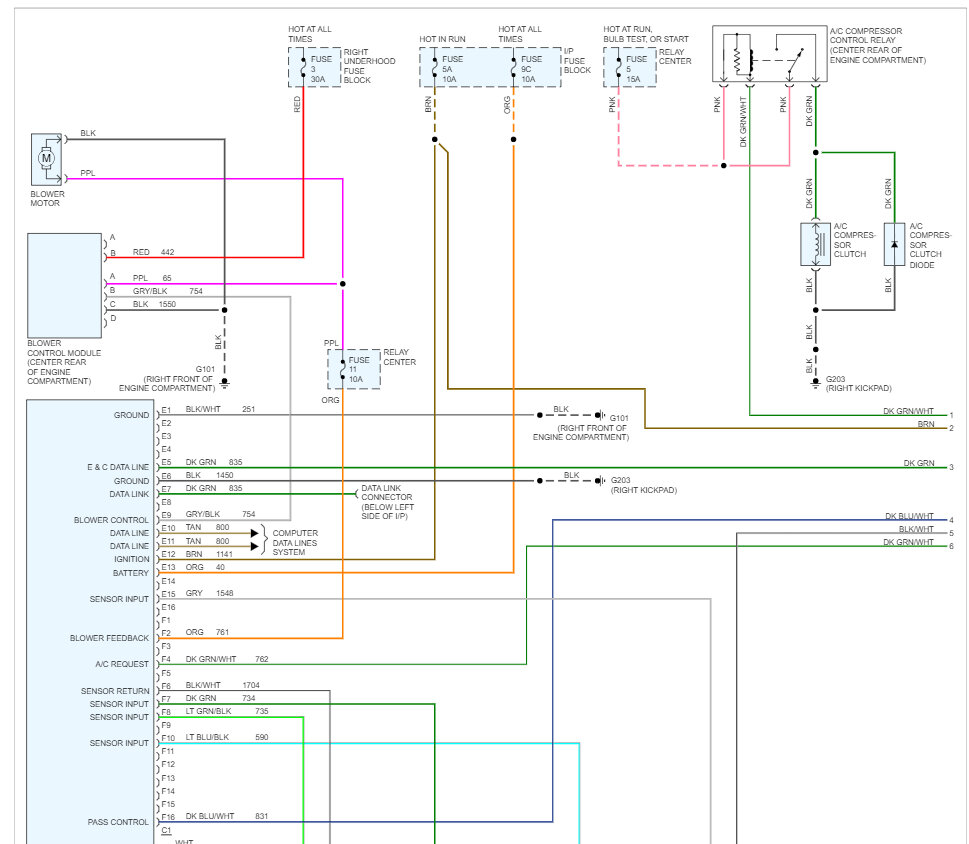This screenshot has width=969, height=844.
Task: Select the Fuse 9C 10A symbol
Action: pyautogui.click(x=514, y=67)
